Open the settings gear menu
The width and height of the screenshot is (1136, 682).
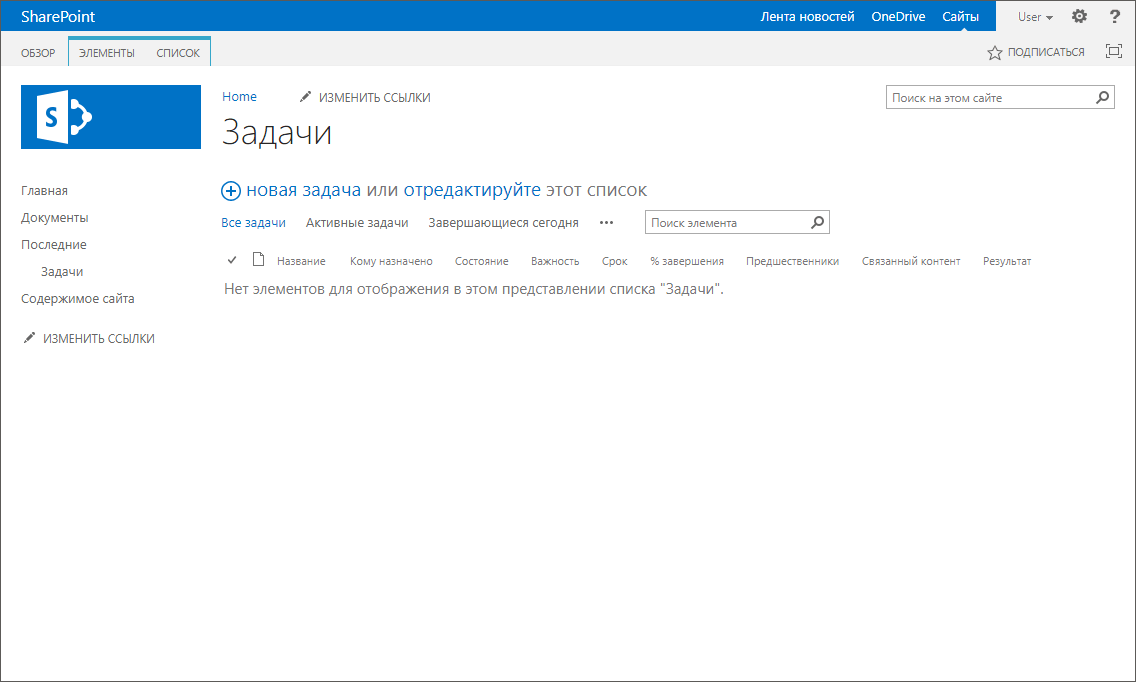(x=1079, y=16)
